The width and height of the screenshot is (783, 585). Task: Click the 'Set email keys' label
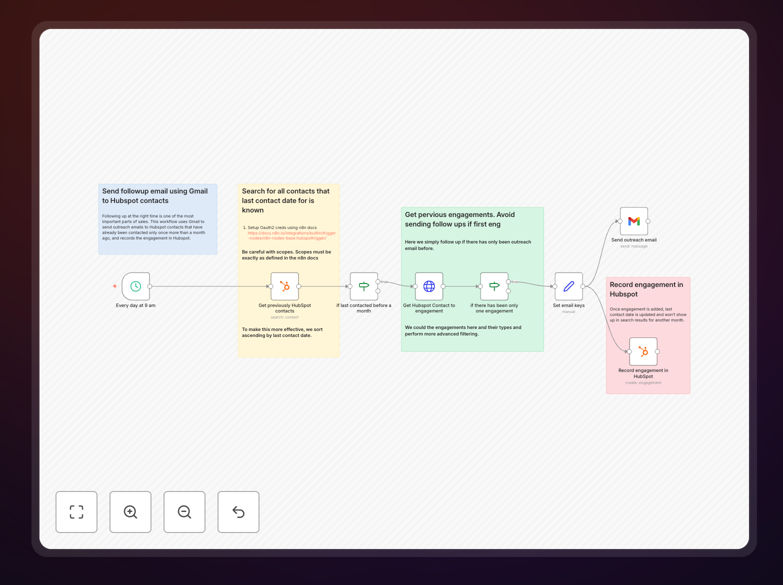[x=569, y=305]
